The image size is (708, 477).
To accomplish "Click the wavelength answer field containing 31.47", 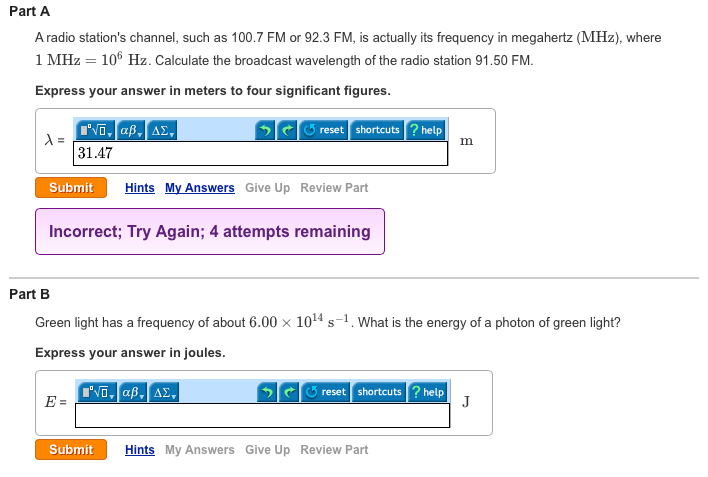I will coord(261,154).
